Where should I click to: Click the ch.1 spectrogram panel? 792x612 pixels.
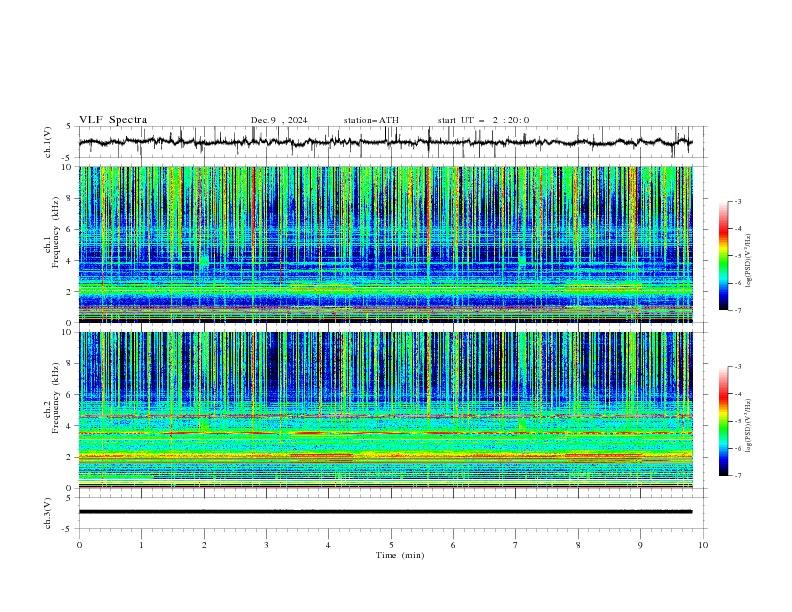(x=386, y=244)
